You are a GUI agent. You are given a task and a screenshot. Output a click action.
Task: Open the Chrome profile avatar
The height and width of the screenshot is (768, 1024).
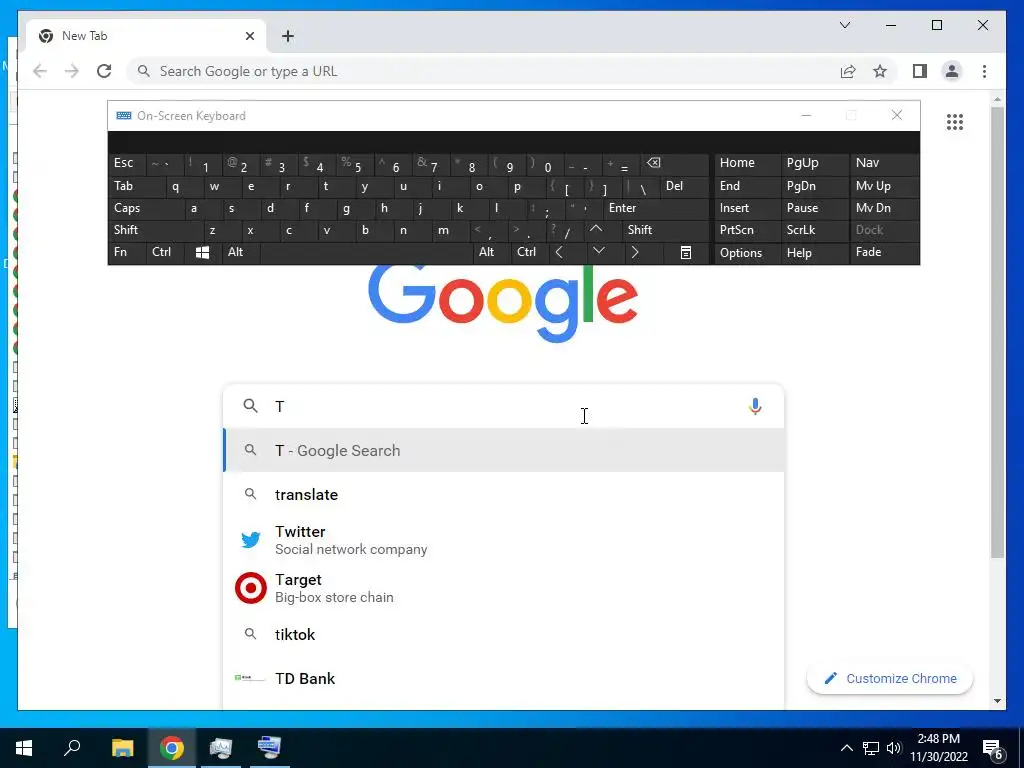[x=952, y=71]
